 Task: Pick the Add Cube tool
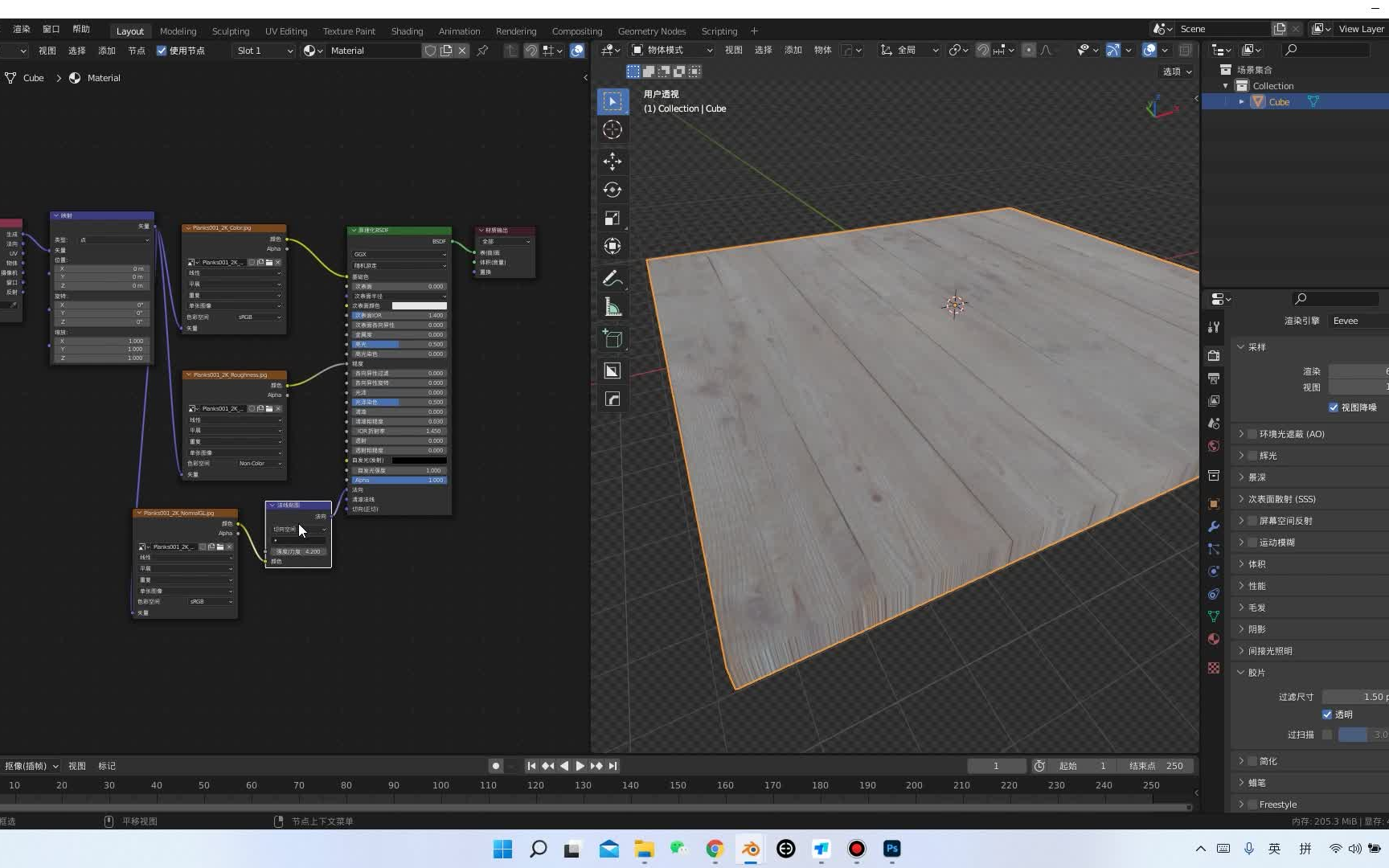[x=613, y=338]
